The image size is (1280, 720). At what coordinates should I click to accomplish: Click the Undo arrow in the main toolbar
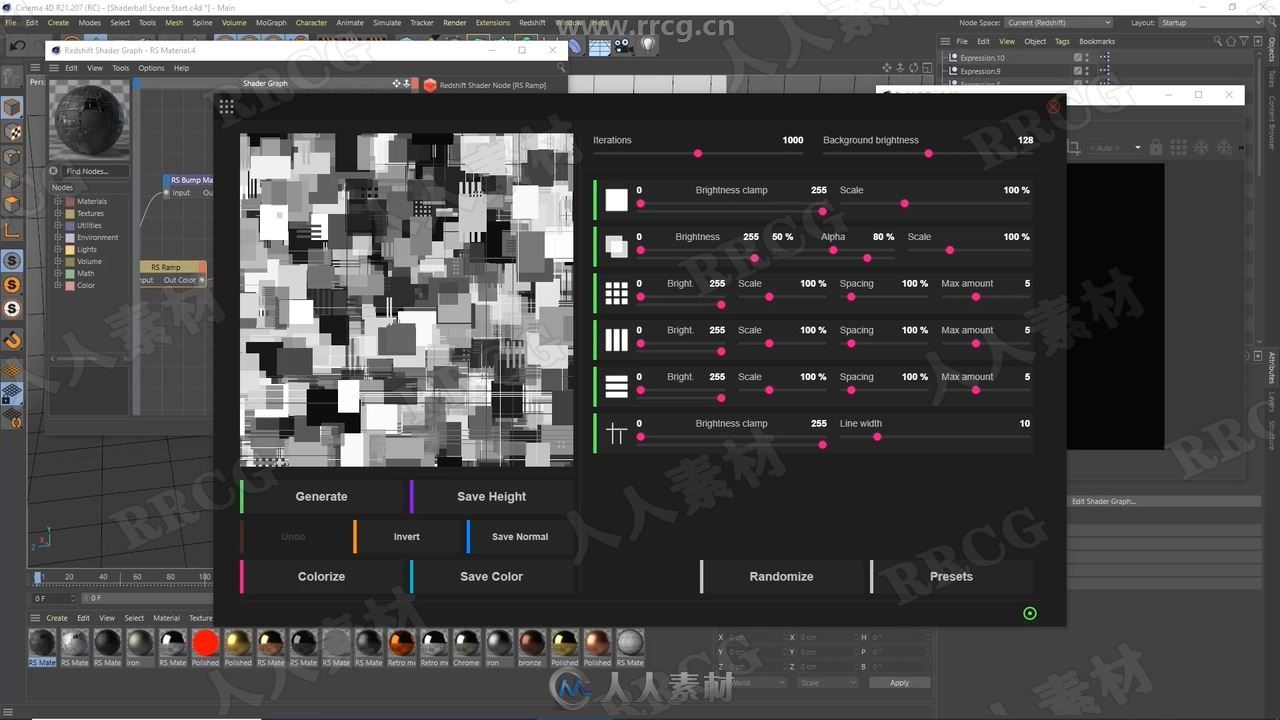click(x=18, y=45)
